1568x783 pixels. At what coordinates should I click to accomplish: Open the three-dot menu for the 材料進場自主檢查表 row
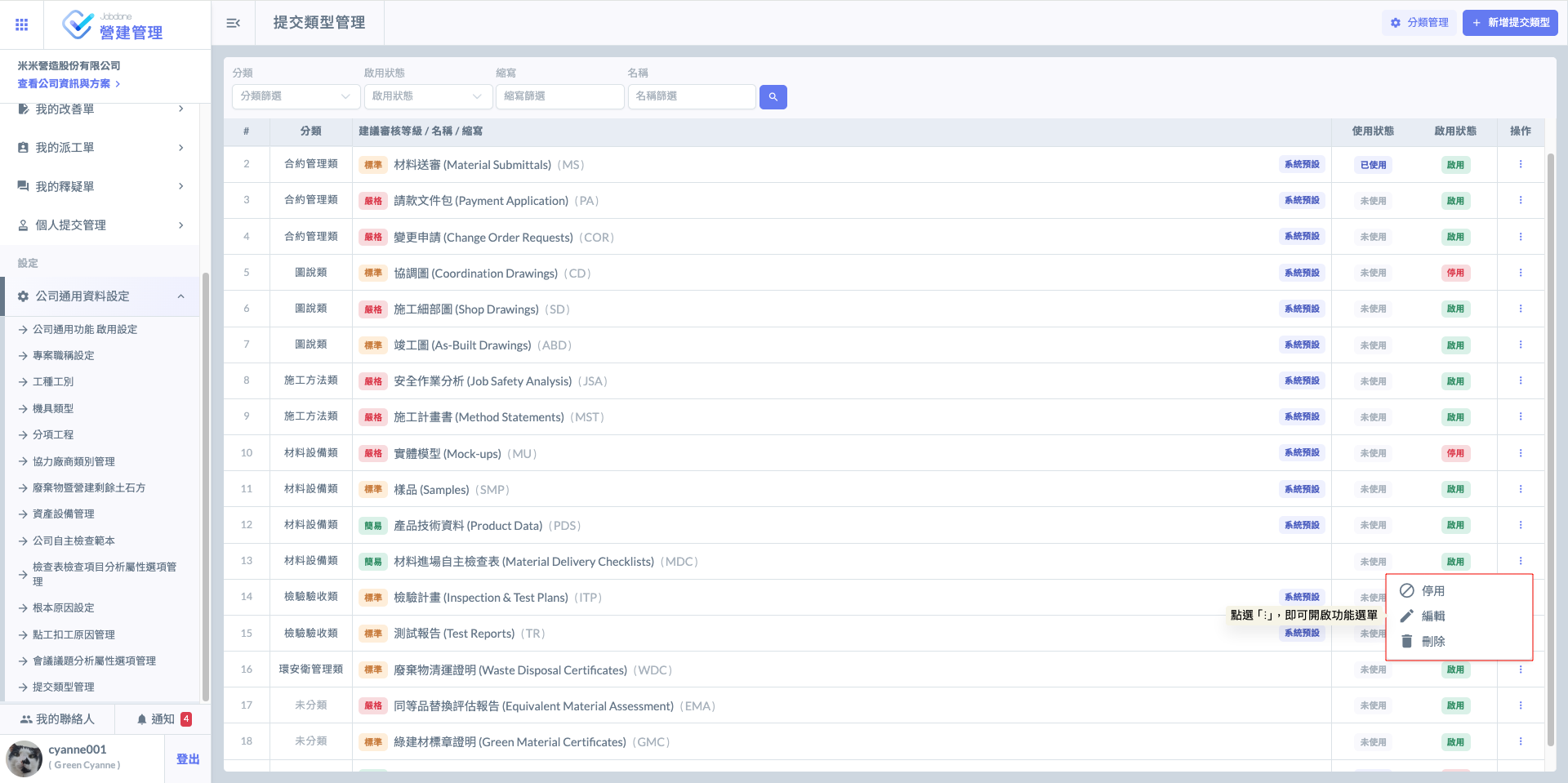click(x=1520, y=561)
